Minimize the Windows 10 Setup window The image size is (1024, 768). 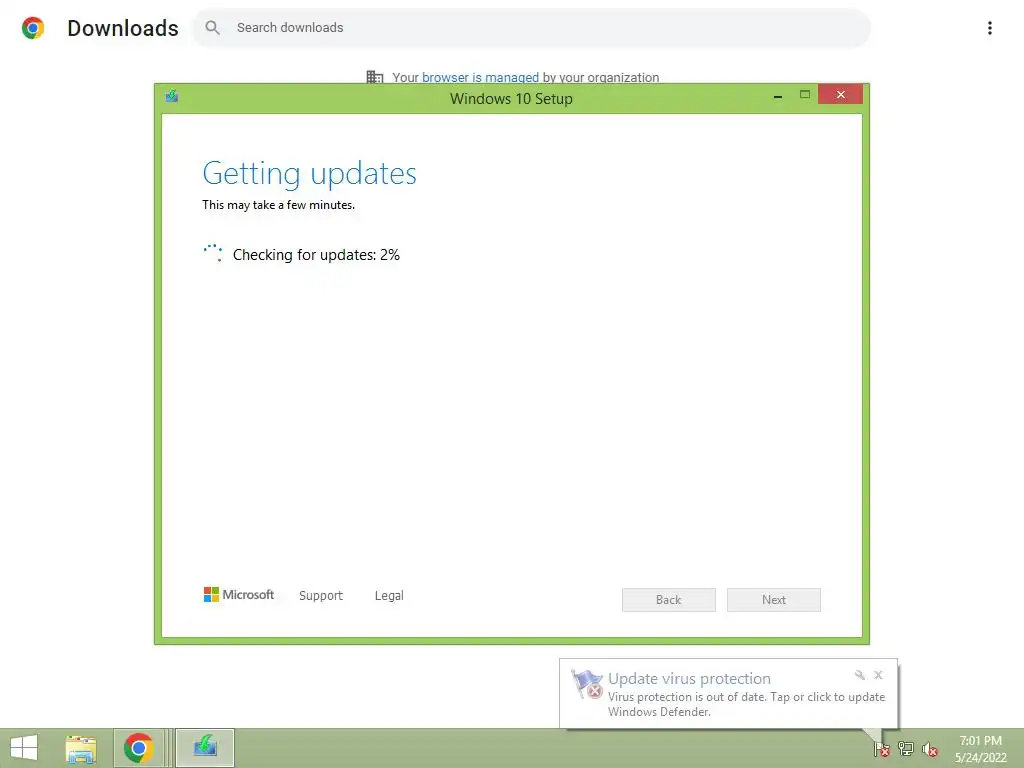778,96
